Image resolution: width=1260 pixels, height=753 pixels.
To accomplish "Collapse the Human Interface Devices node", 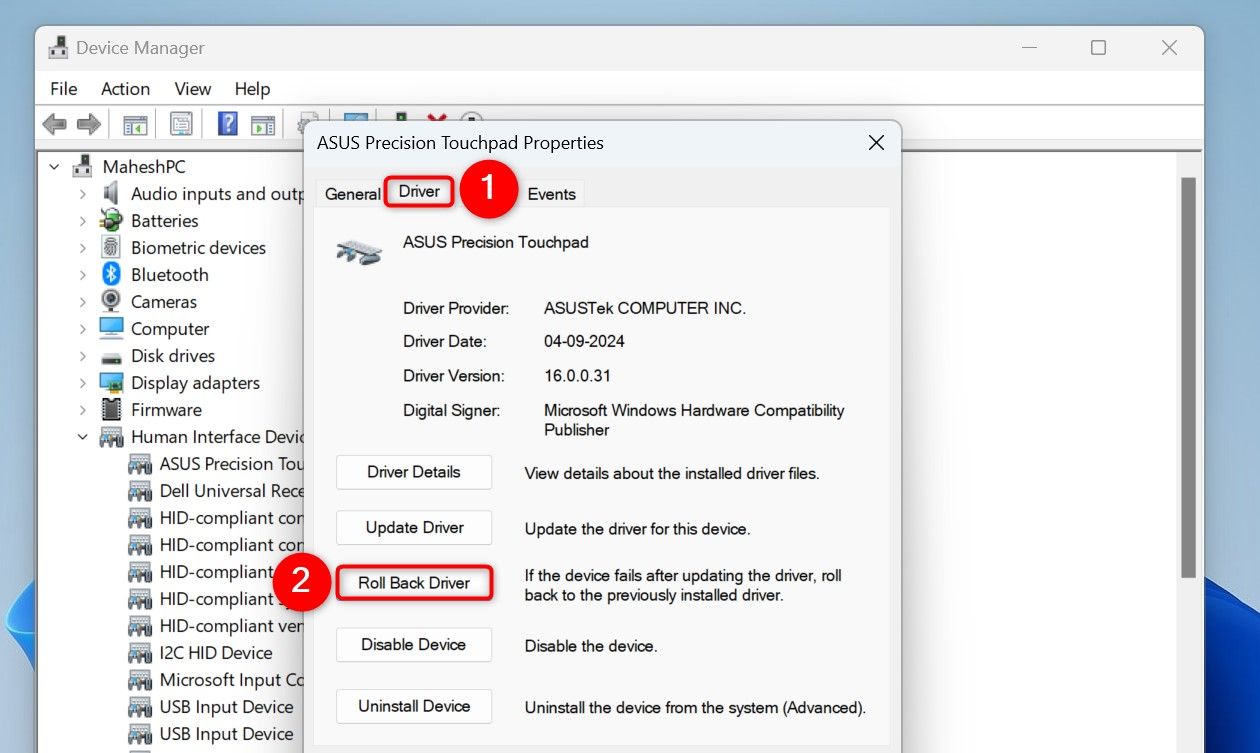I will click(x=83, y=437).
